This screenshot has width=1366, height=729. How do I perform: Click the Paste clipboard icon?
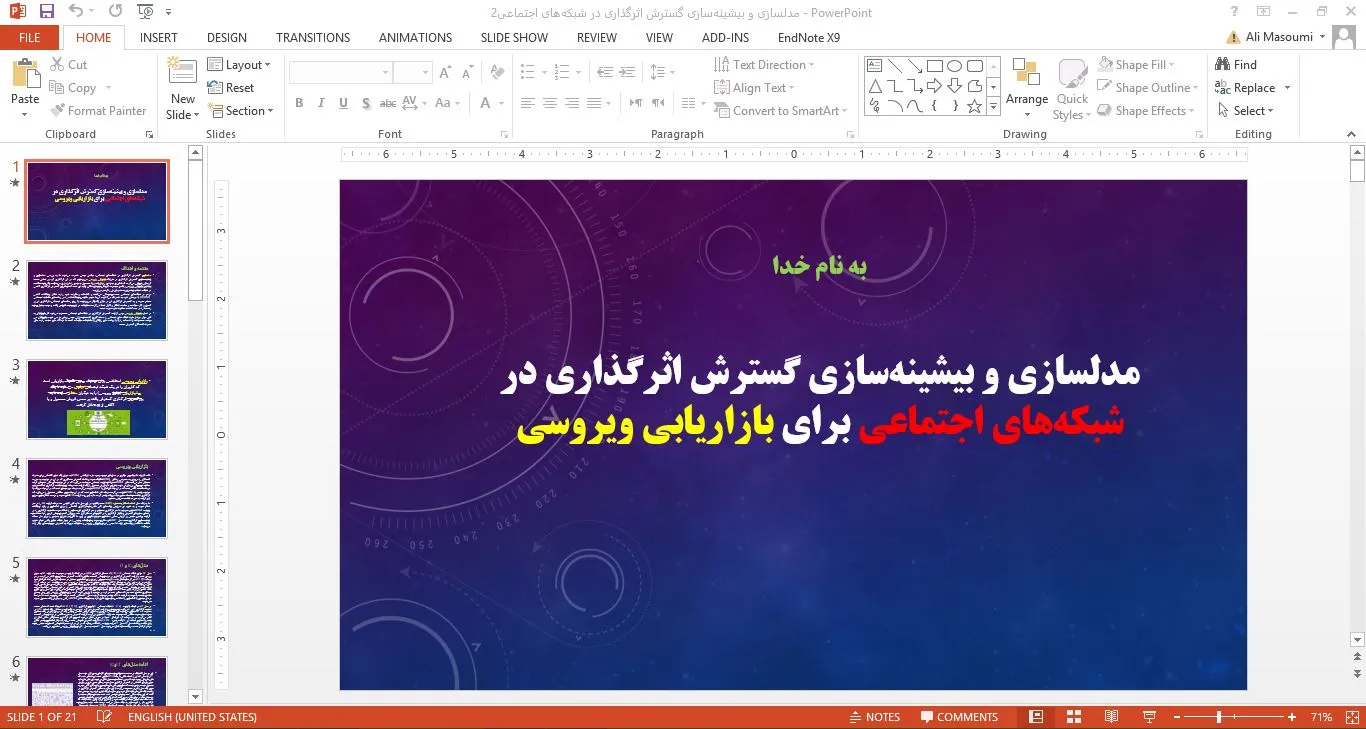pyautogui.click(x=25, y=77)
